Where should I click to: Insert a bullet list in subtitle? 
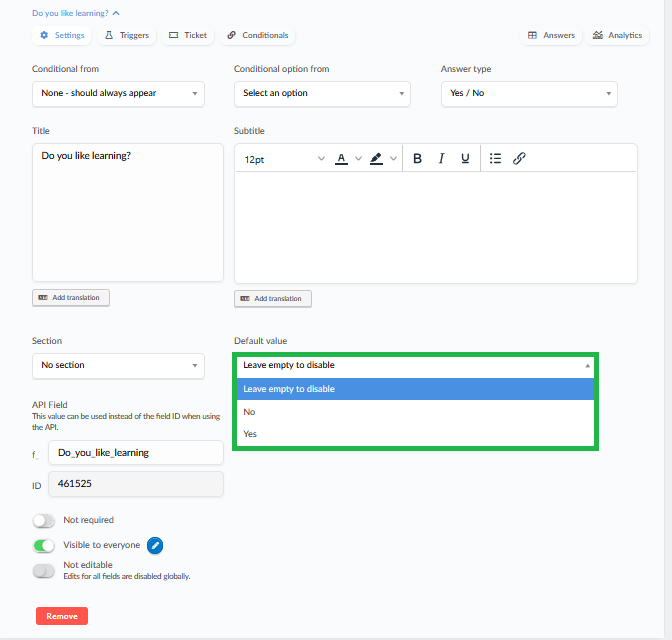pos(495,159)
